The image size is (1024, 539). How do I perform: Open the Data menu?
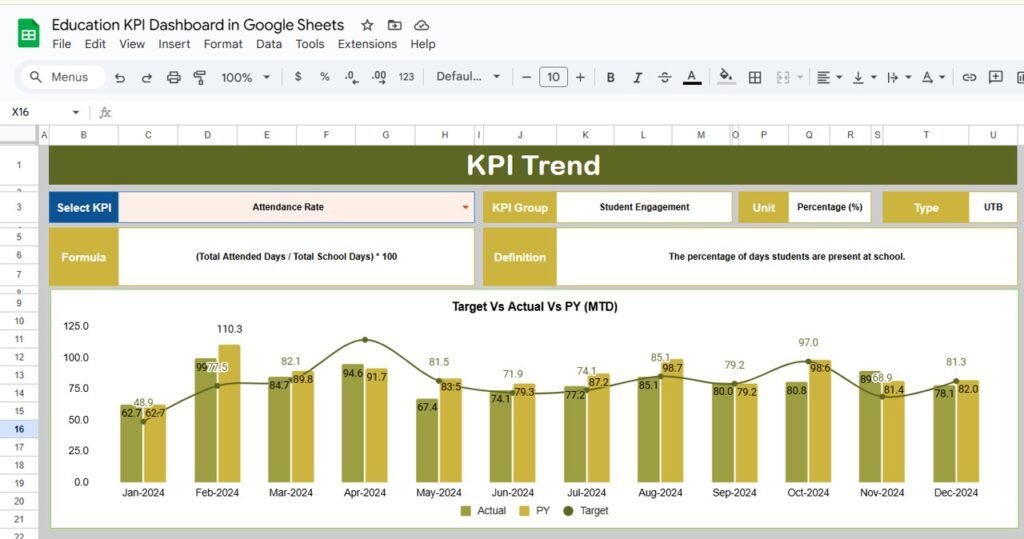[269, 44]
